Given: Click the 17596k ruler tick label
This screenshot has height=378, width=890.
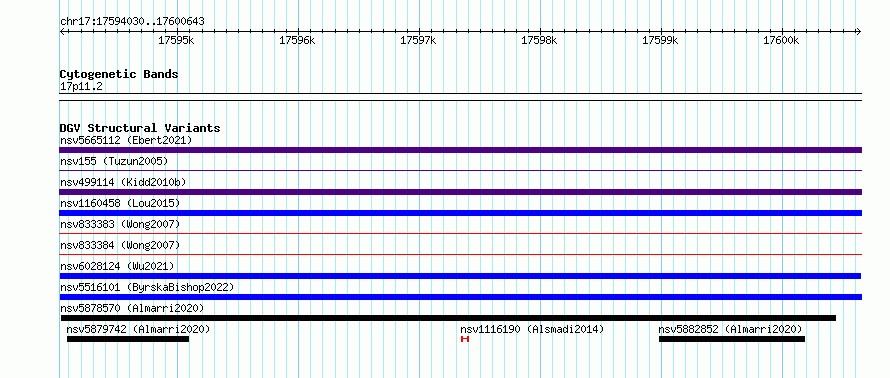Looking at the screenshot, I should click(x=297, y=40).
